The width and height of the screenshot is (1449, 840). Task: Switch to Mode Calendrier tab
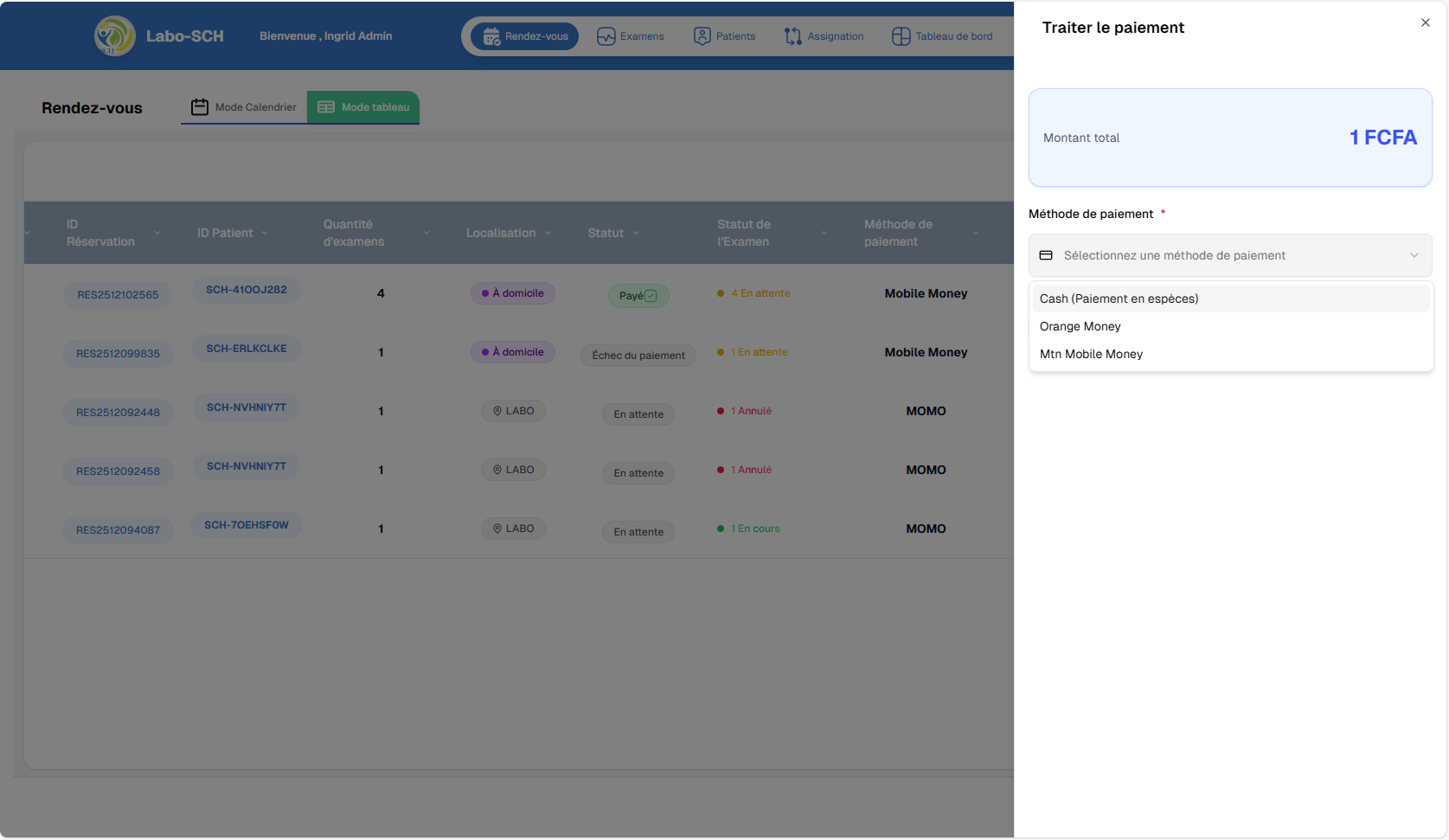click(x=244, y=107)
